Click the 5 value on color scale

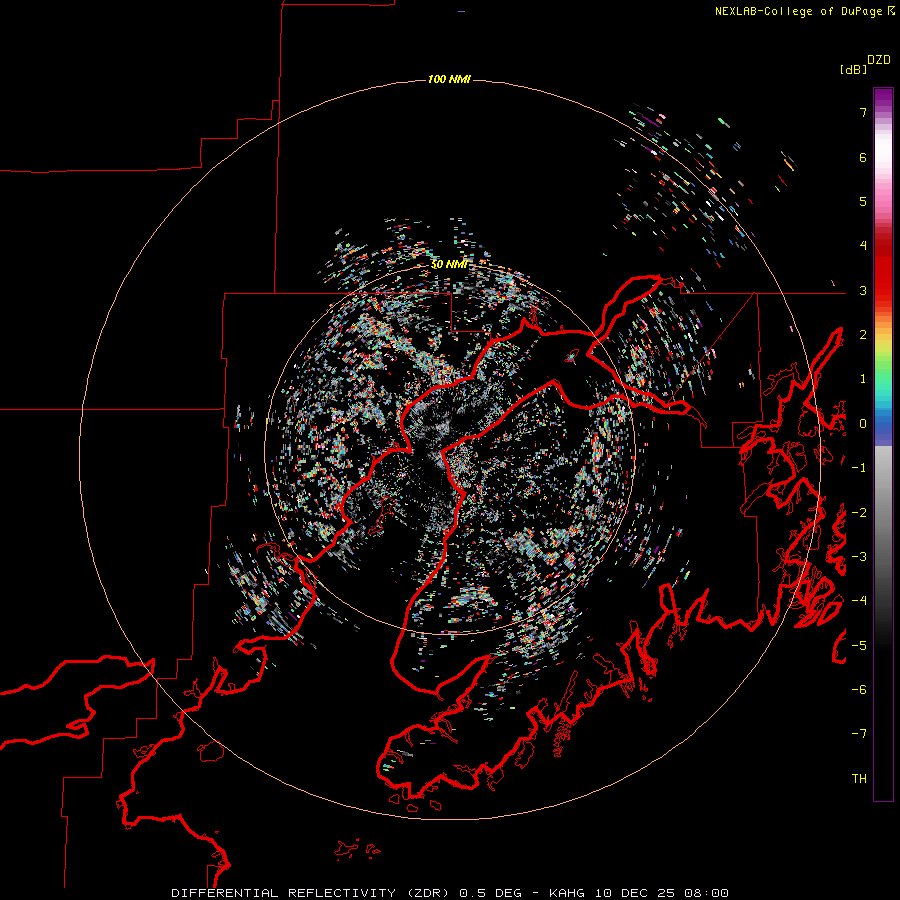[863, 201]
